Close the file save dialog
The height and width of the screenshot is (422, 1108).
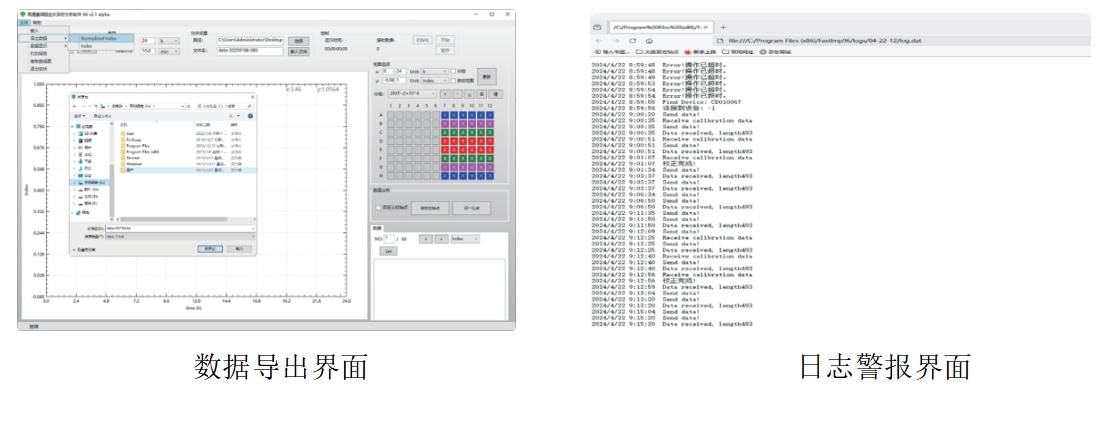251,96
